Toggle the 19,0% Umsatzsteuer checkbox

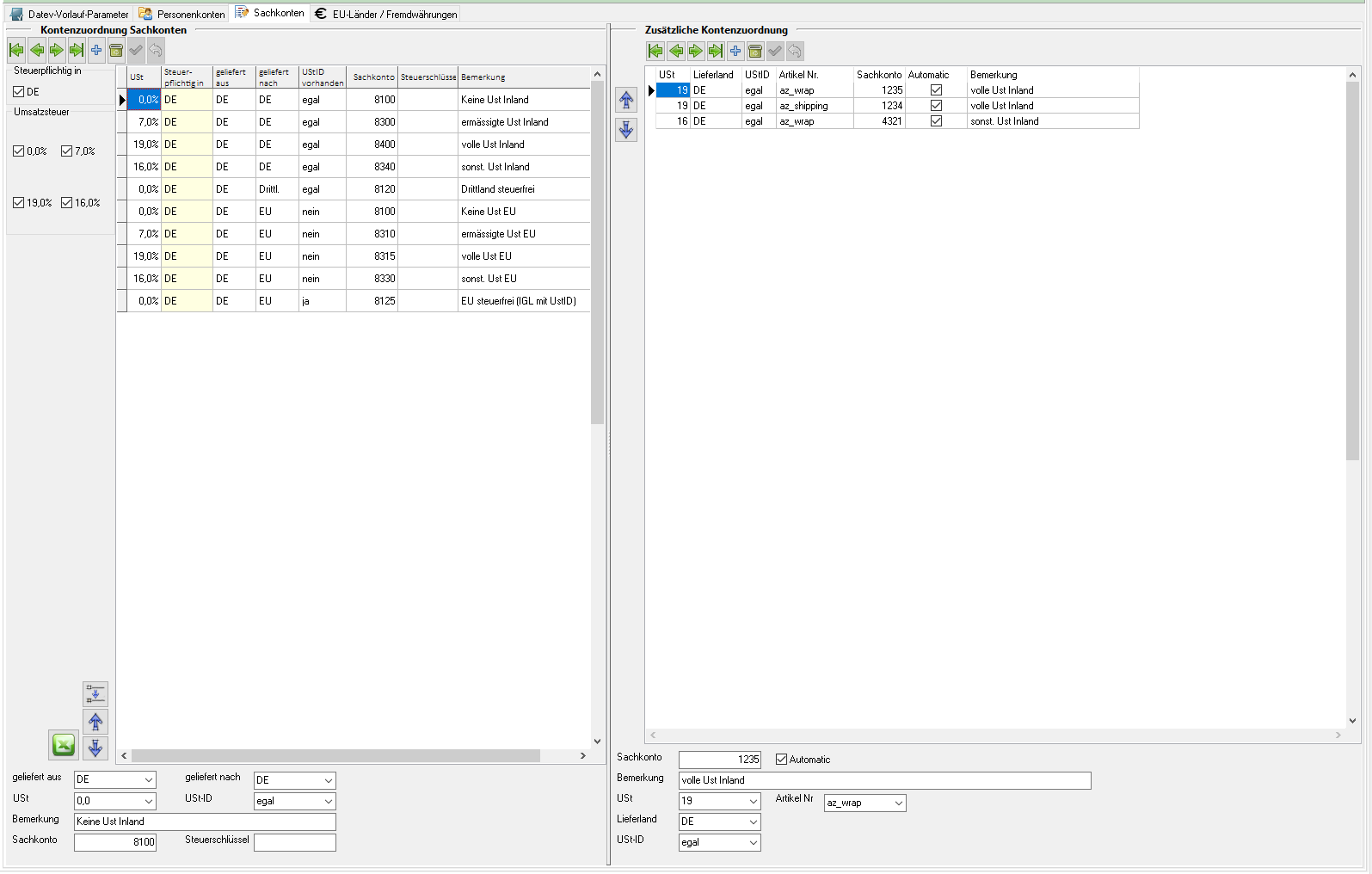point(19,203)
